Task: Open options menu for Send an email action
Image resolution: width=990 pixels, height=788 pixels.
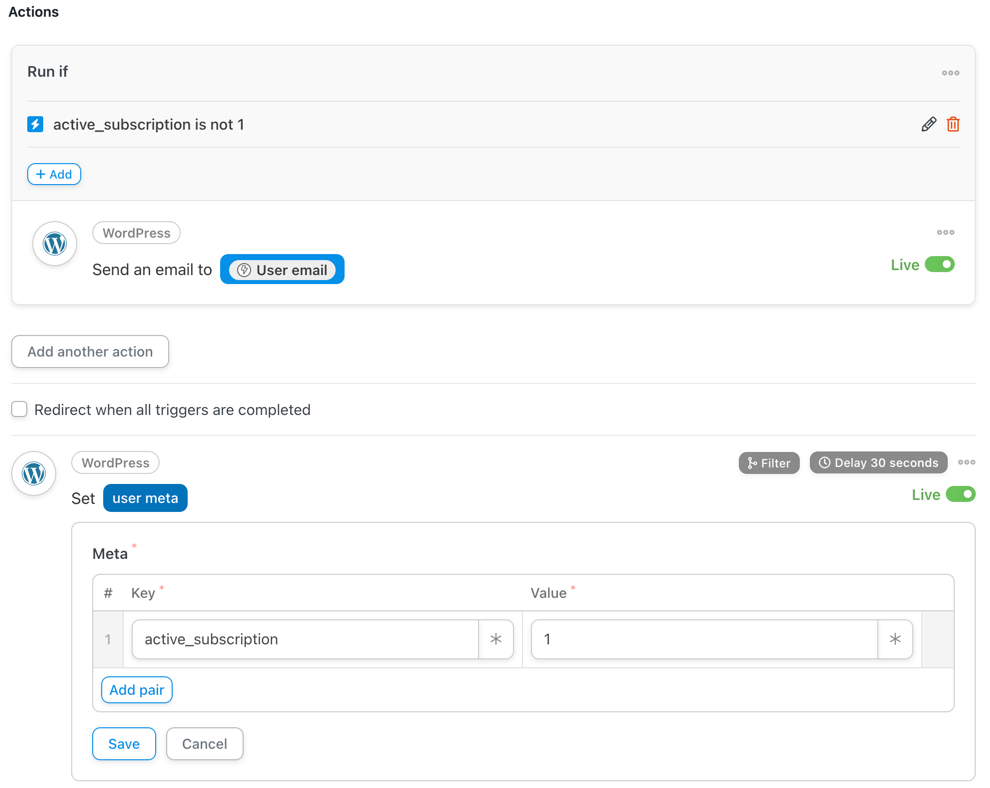Action: pos(945,232)
